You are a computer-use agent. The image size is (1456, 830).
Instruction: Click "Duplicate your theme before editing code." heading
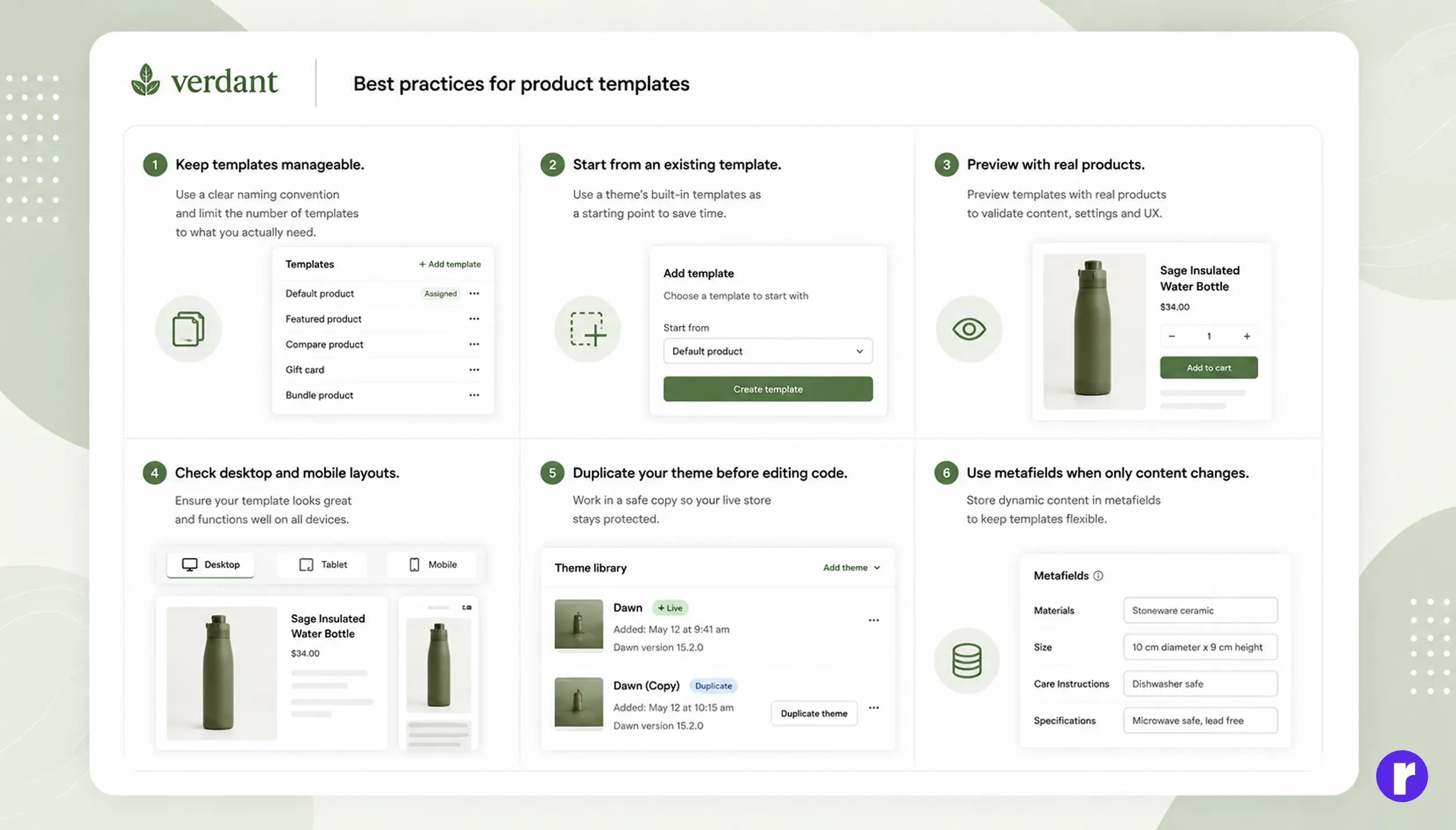(x=709, y=473)
